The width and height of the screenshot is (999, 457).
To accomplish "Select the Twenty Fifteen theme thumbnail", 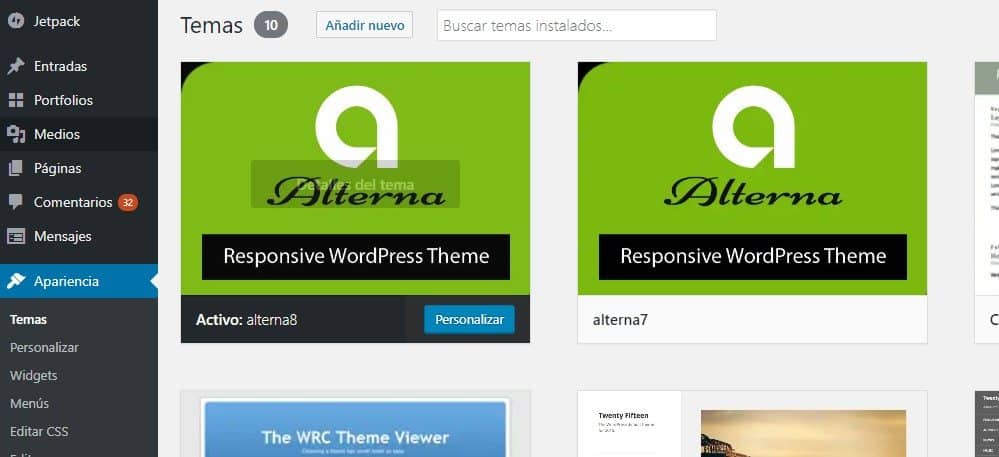I will pos(752,424).
